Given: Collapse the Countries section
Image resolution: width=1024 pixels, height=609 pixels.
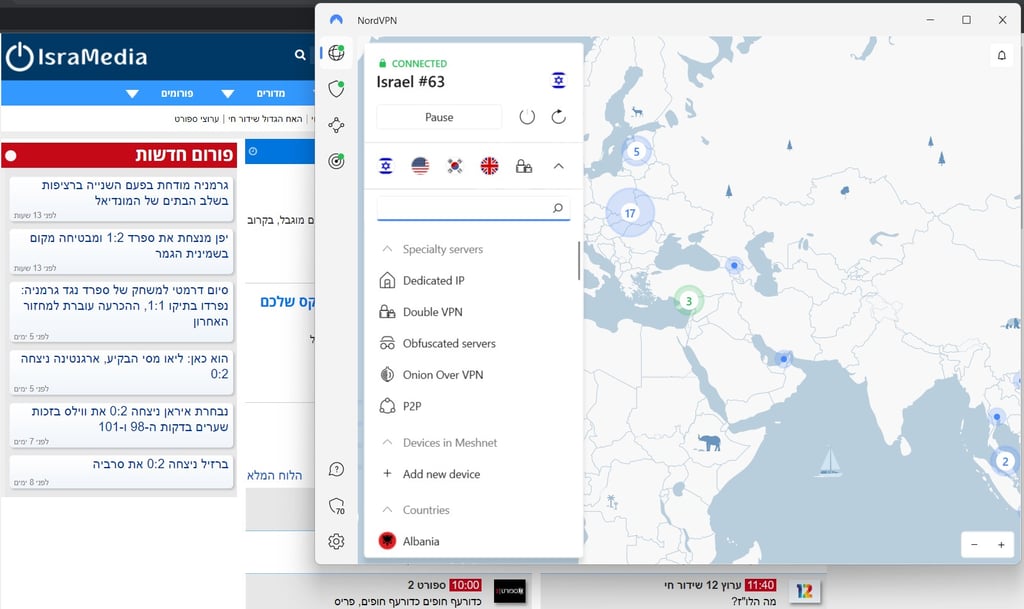Looking at the screenshot, I should (387, 509).
